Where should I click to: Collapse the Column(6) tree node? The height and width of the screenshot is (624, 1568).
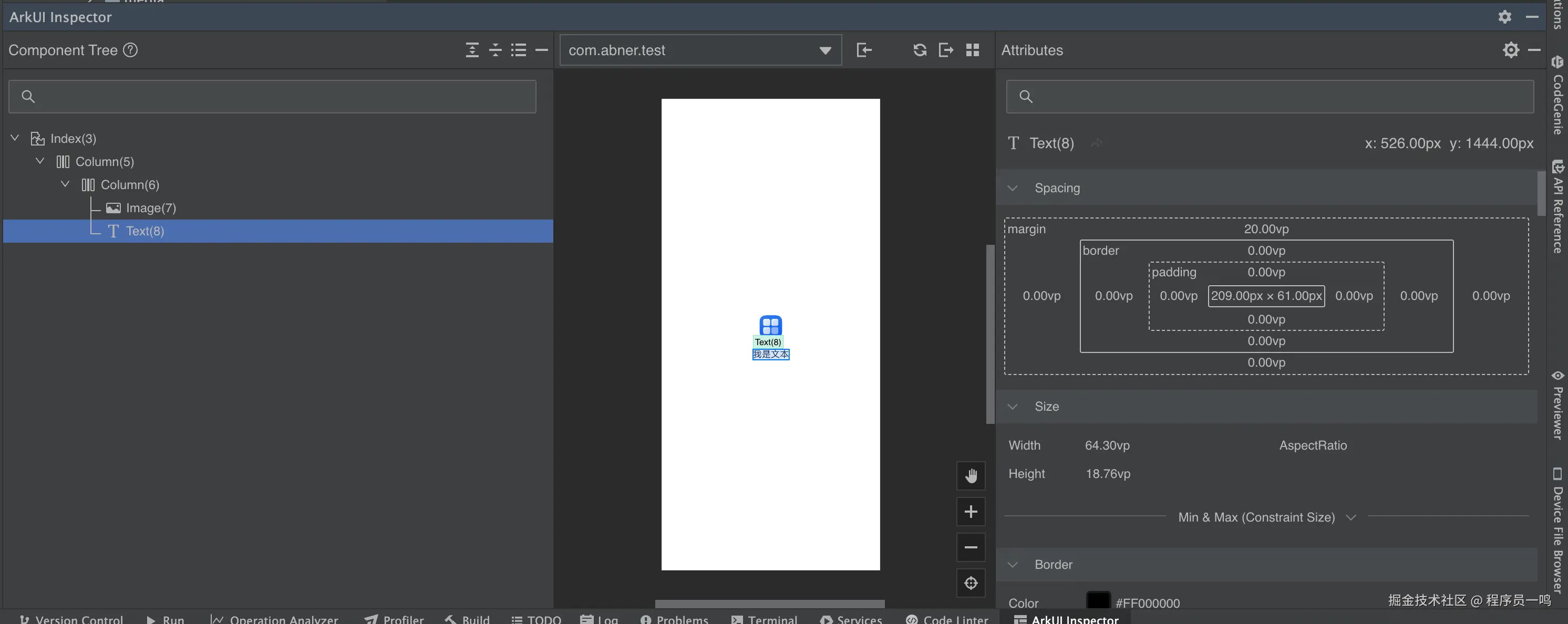(65, 184)
